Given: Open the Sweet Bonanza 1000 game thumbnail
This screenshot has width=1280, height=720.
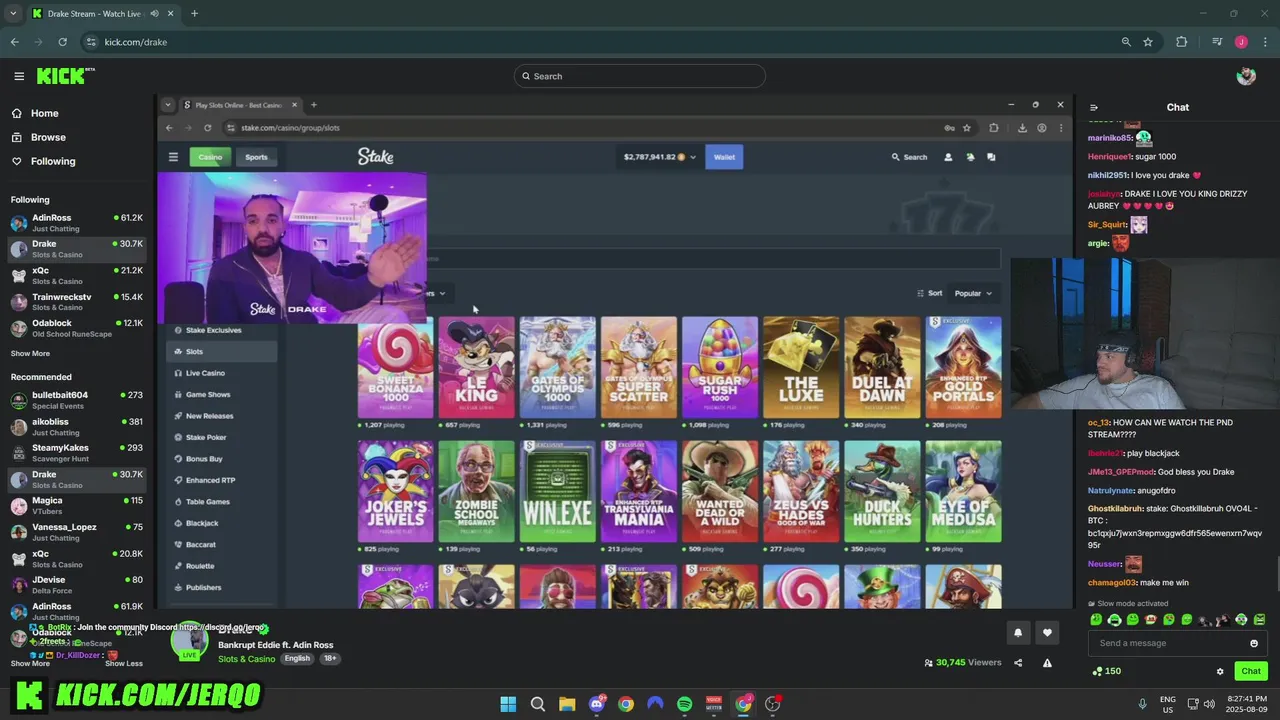Looking at the screenshot, I should tap(396, 367).
